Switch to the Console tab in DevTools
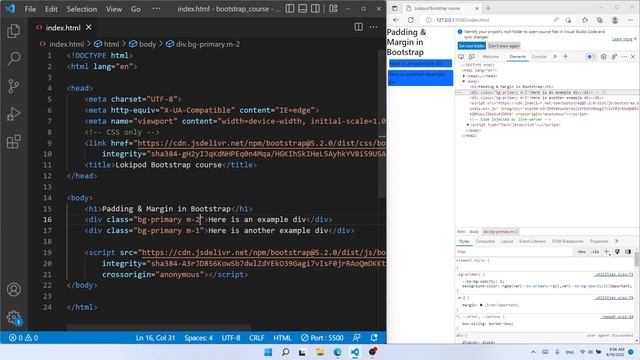 539,57
